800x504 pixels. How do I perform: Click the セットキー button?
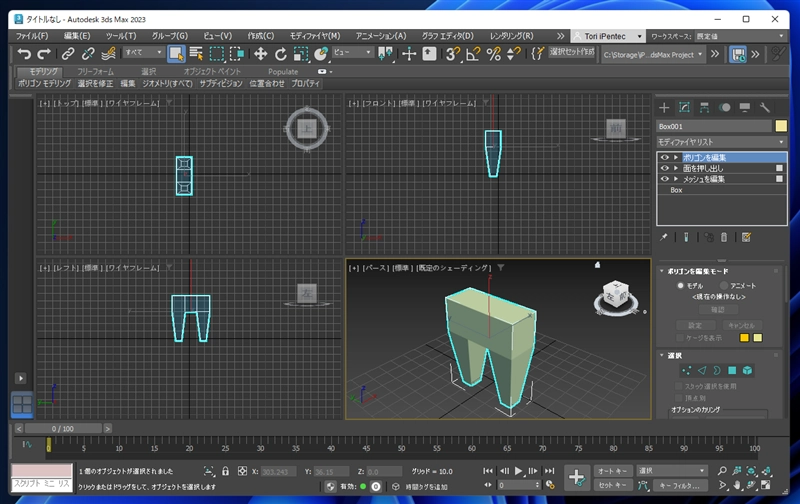pyautogui.click(x=613, y=485)
